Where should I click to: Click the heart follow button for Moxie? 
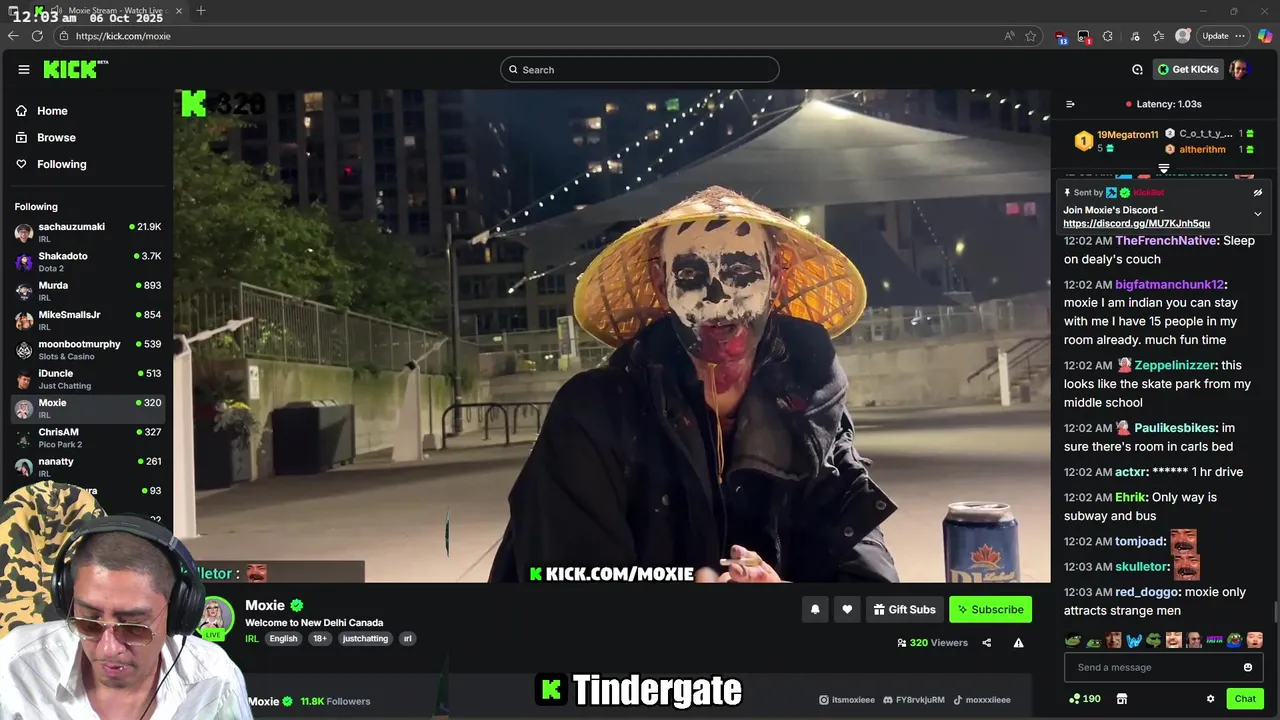(847, 609)
